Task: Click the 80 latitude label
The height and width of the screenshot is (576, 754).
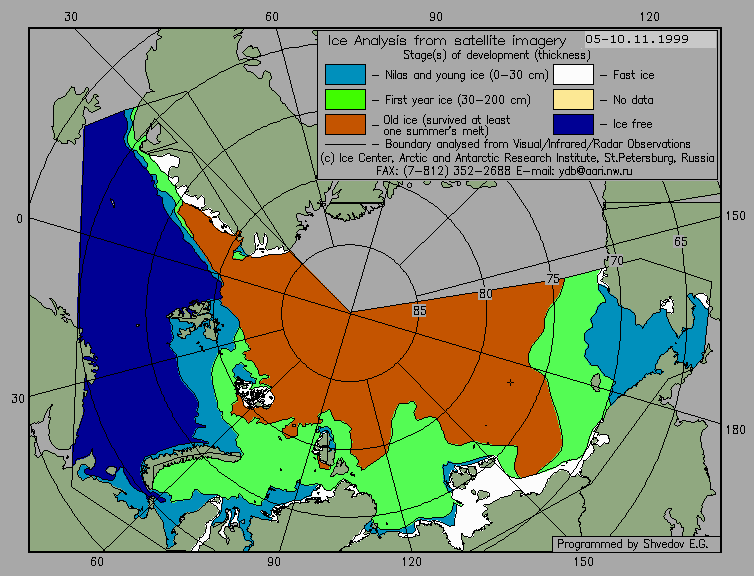Action: pos(486,294)
